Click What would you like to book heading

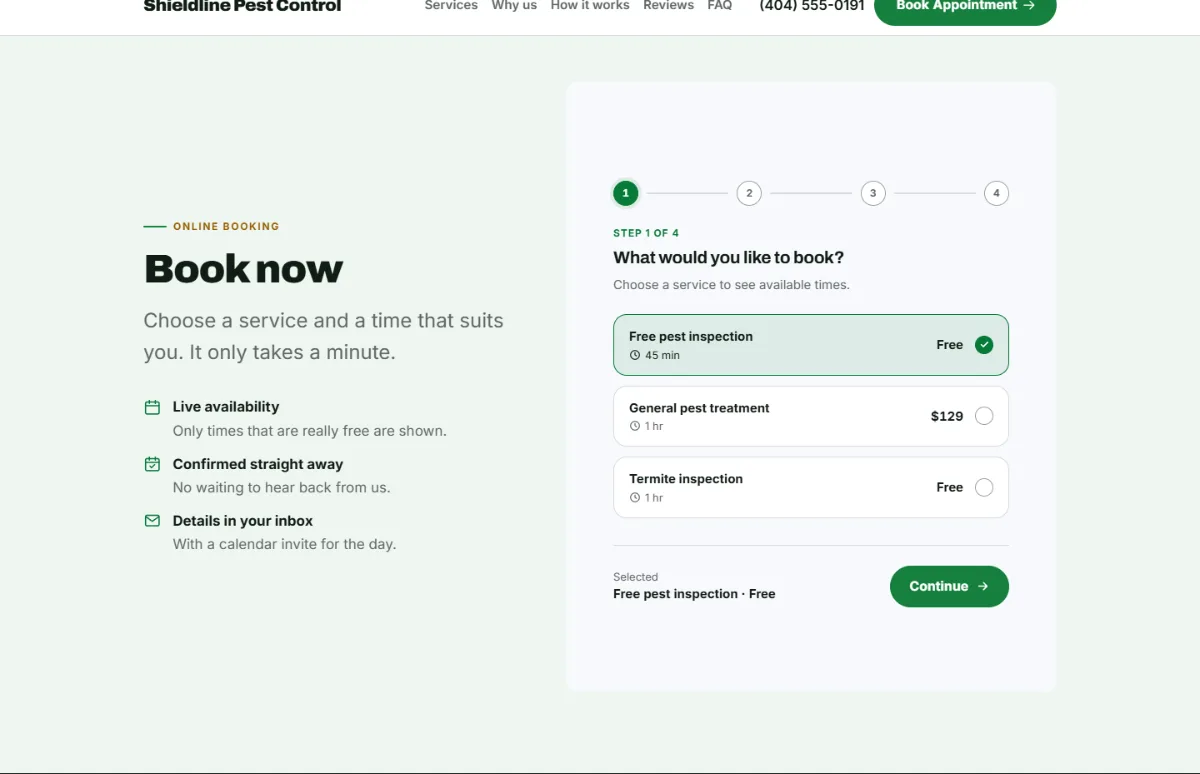coord(729,258)
